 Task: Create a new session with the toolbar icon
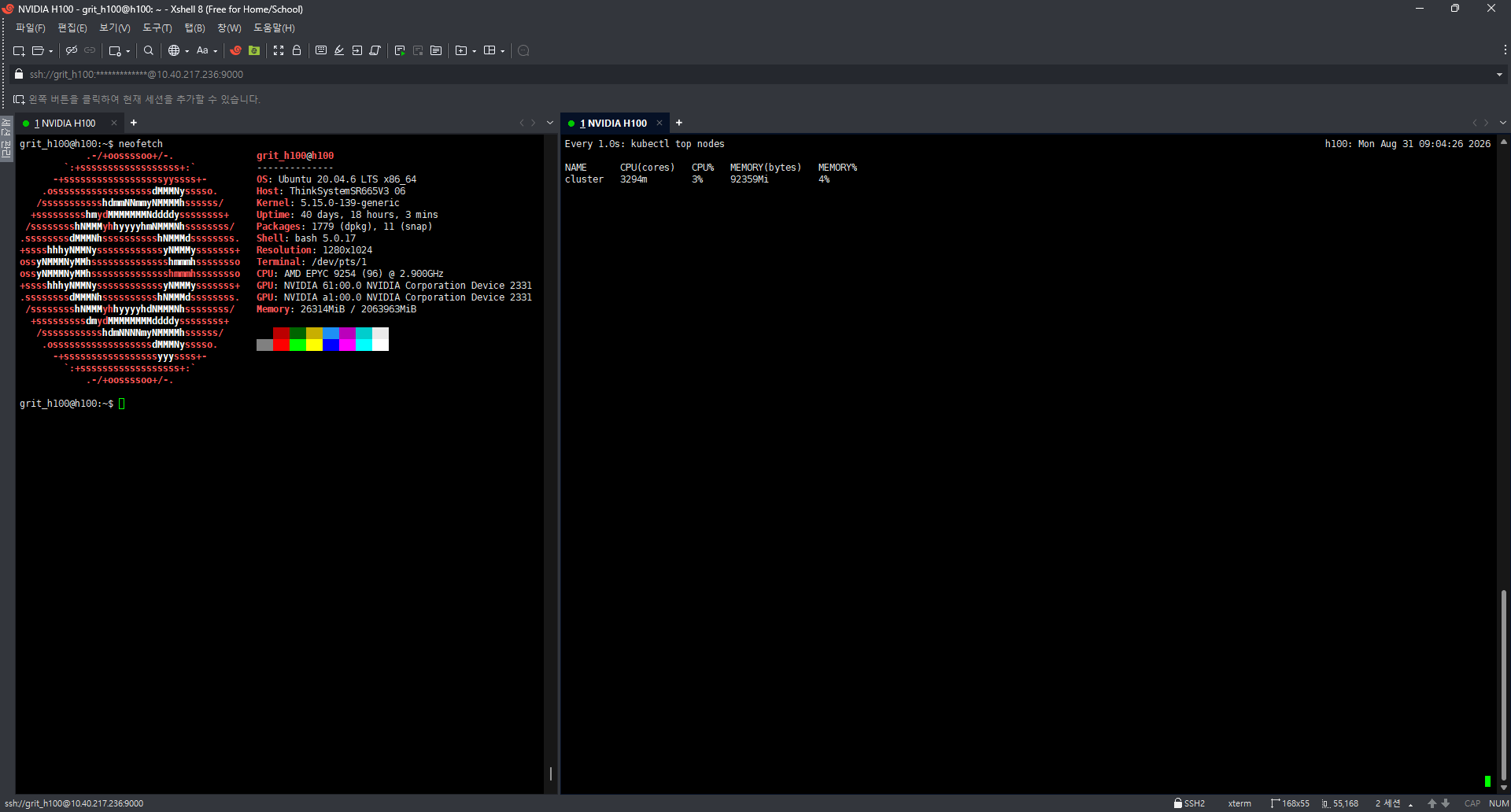19,50
